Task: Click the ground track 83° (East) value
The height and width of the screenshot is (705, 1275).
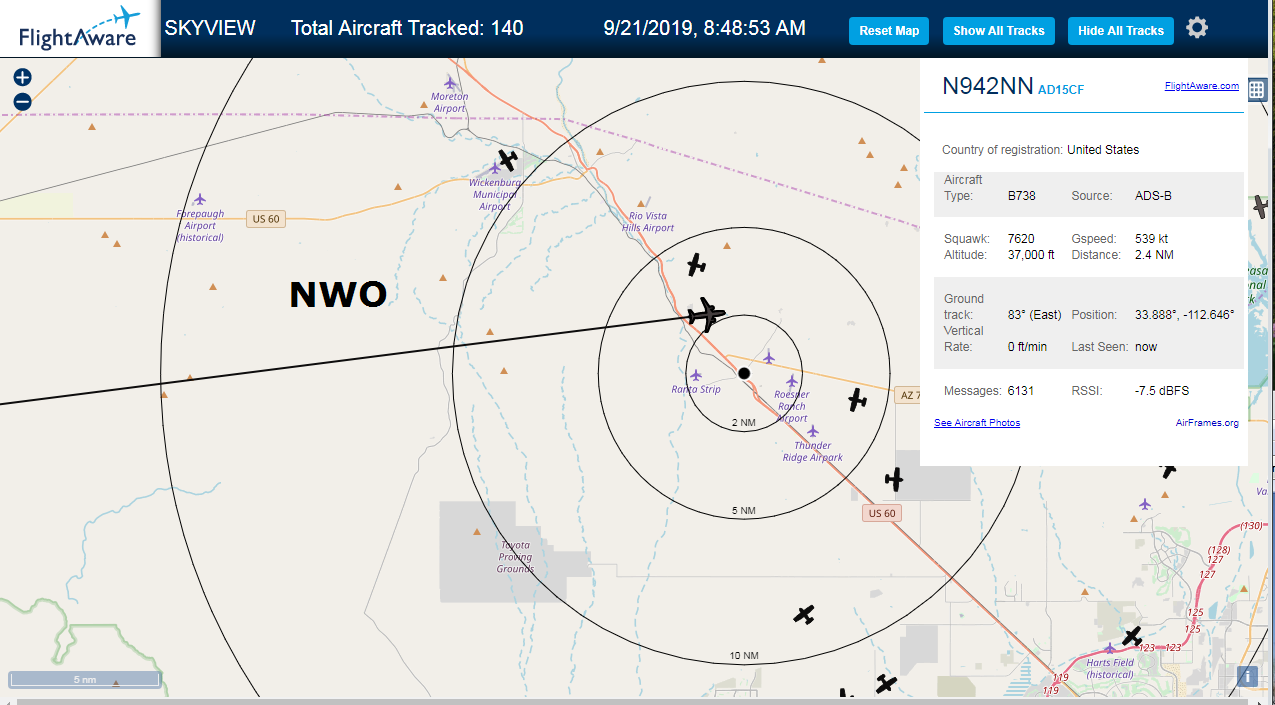Action: click(x=1034, y=315)
